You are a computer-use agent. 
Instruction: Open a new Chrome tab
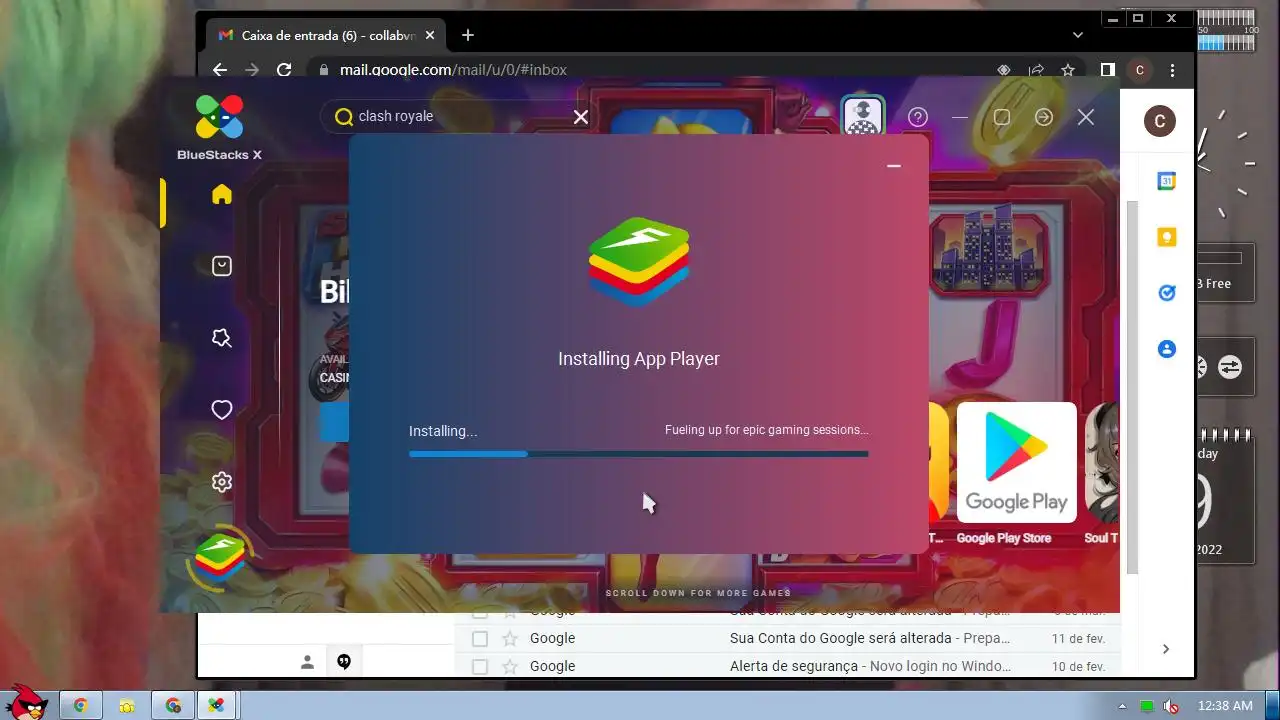(468, 35)
